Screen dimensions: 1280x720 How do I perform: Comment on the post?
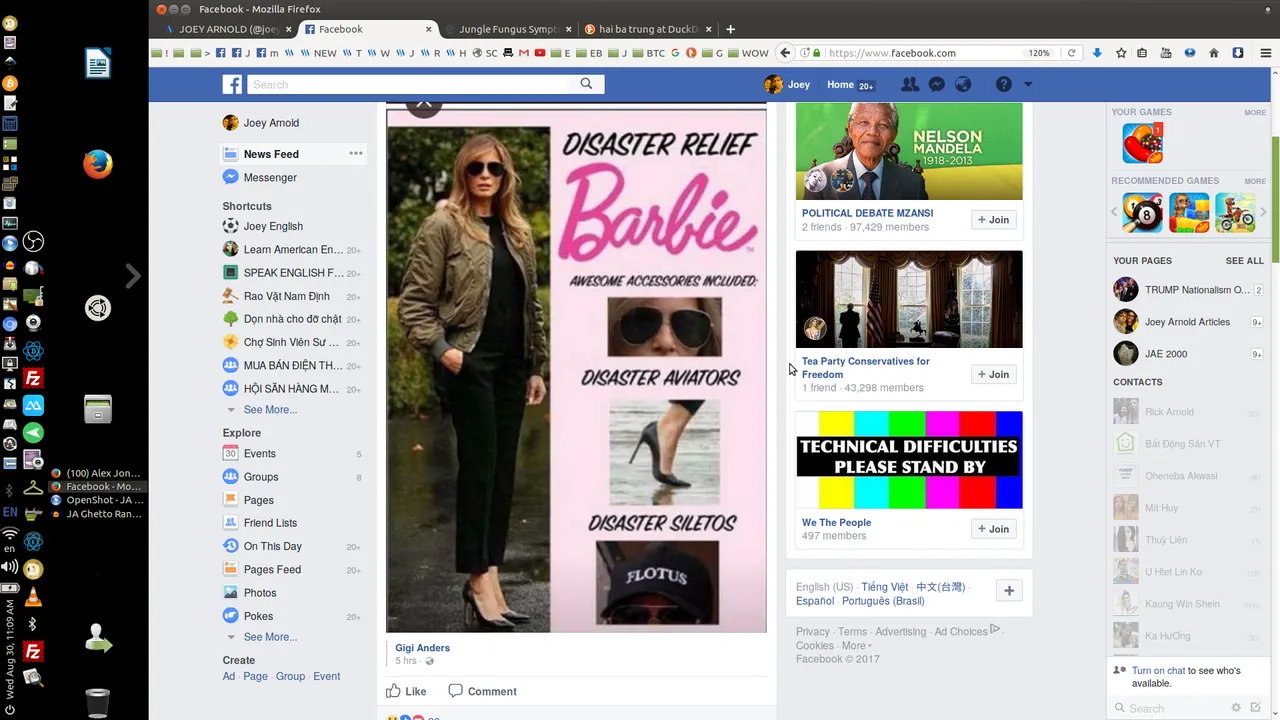482,691
